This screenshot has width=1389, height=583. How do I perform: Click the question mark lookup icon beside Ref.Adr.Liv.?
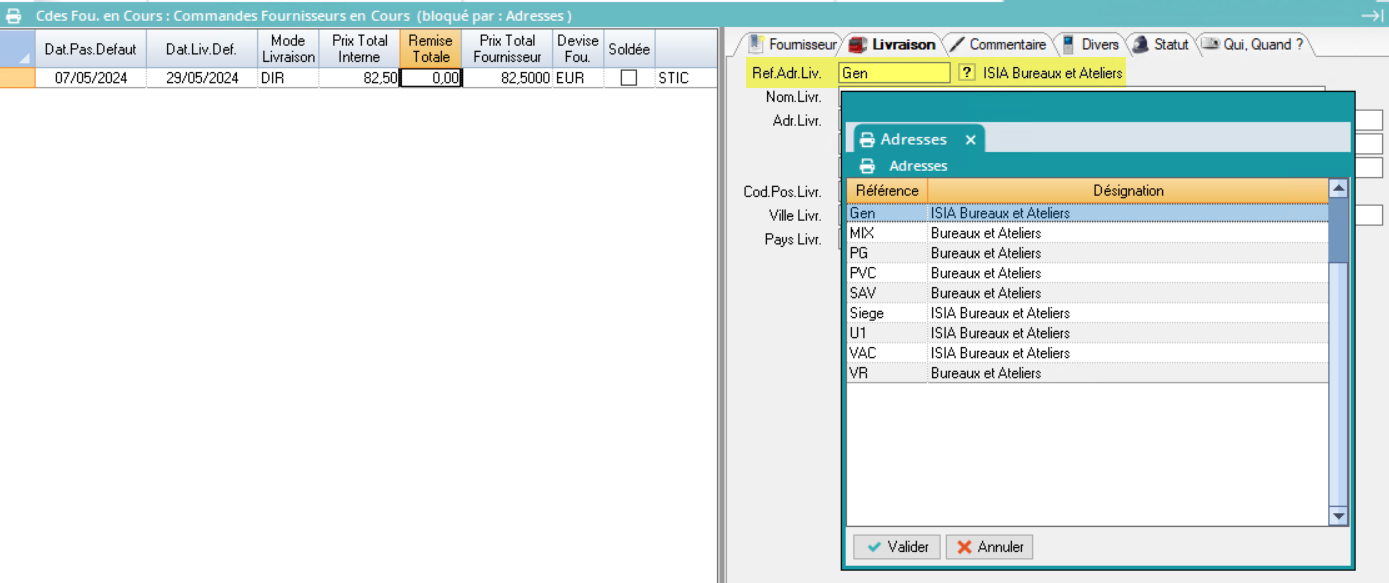tap(967, 73)
